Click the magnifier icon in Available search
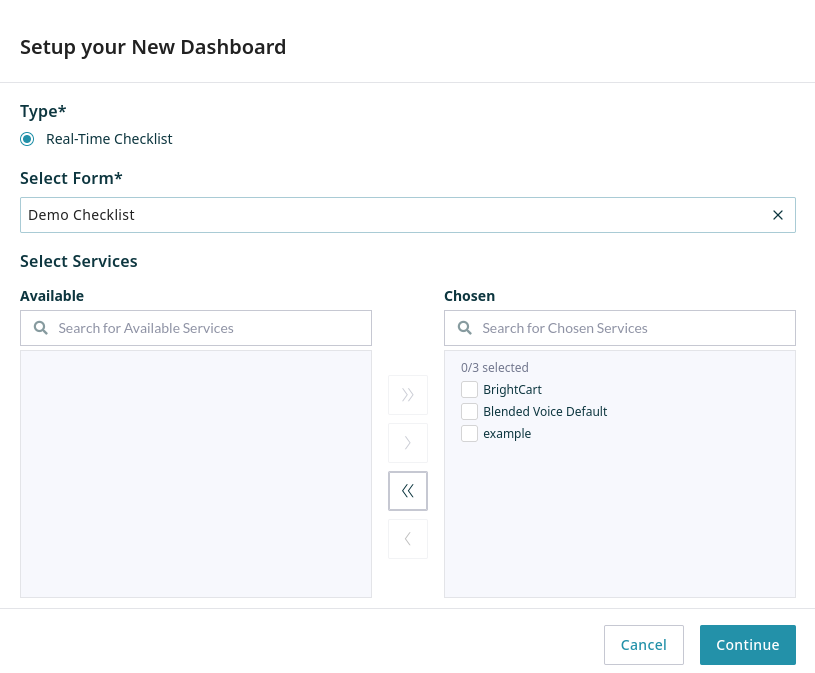 pyautogui.click(x=41, y=328)
